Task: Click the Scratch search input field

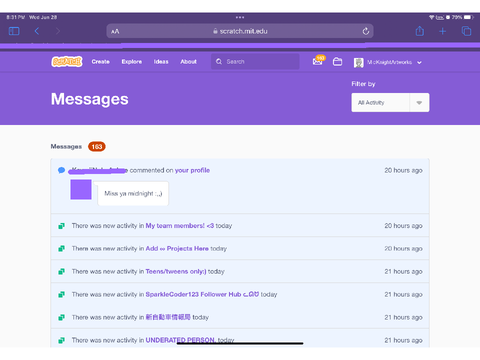Action: tap(255, 62)
